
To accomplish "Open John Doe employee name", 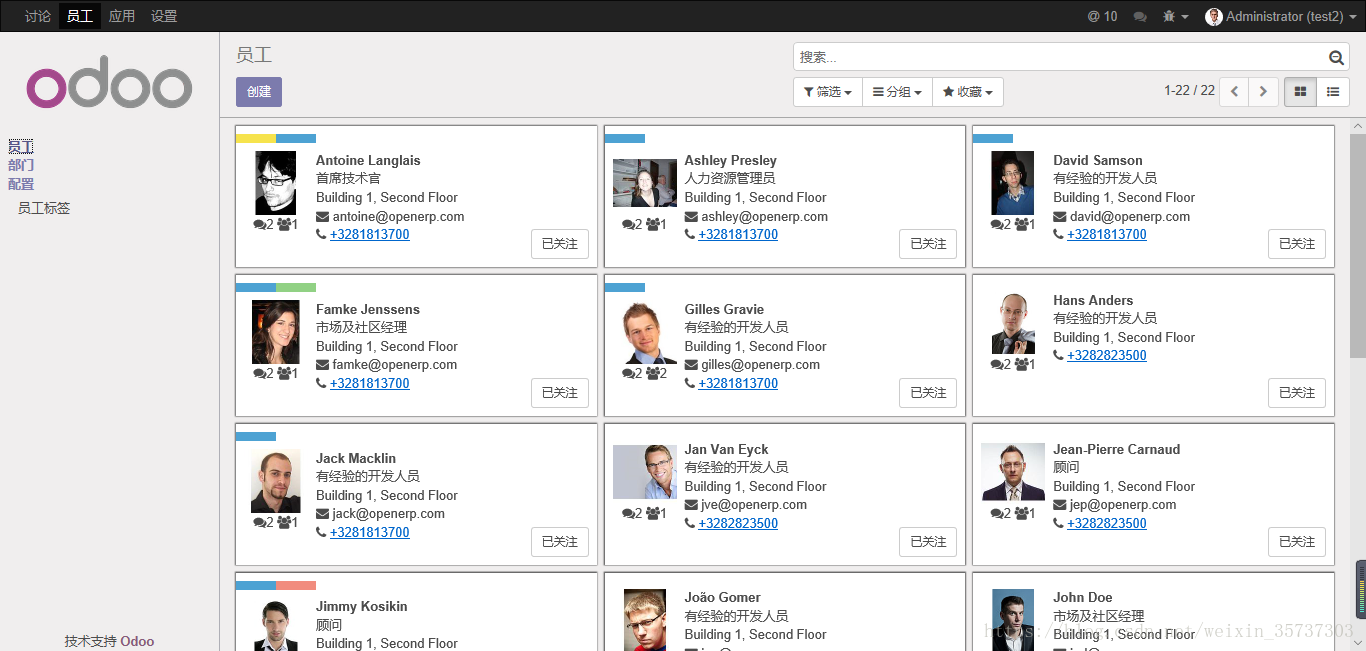I will click(1083, 598).
